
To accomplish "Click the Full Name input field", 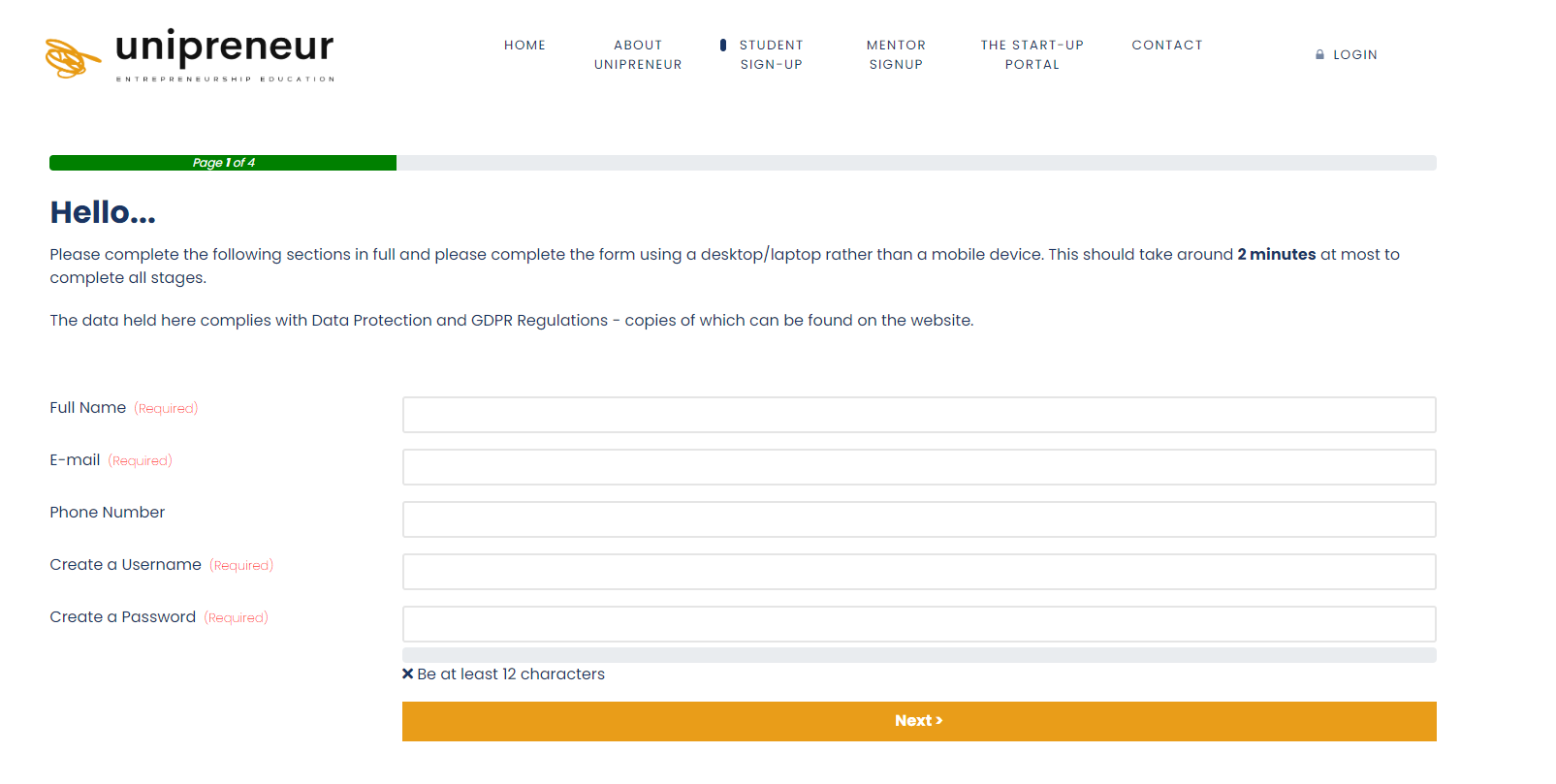I will (x=918, y=415).
